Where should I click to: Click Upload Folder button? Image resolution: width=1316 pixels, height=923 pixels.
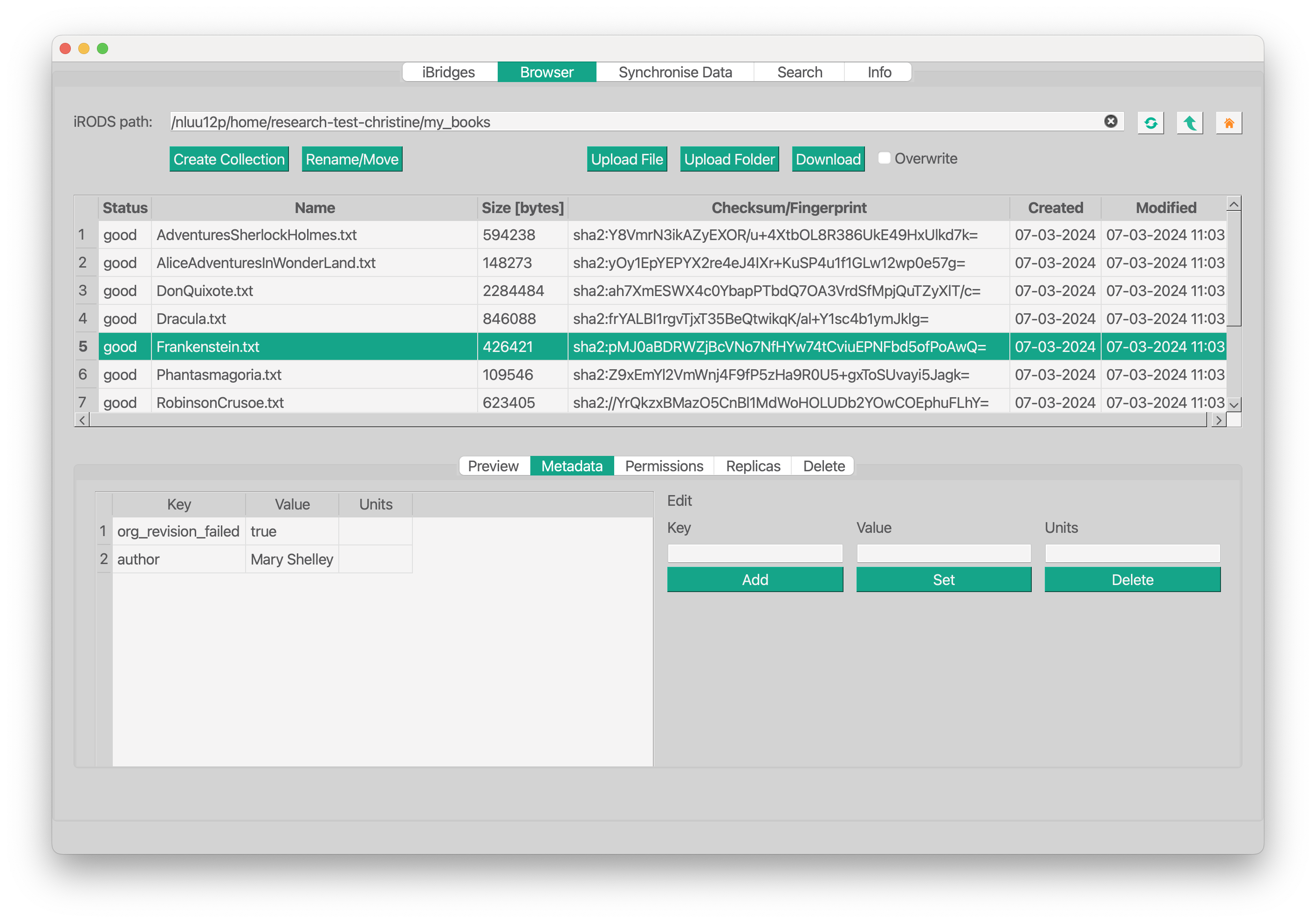[729, 159]
